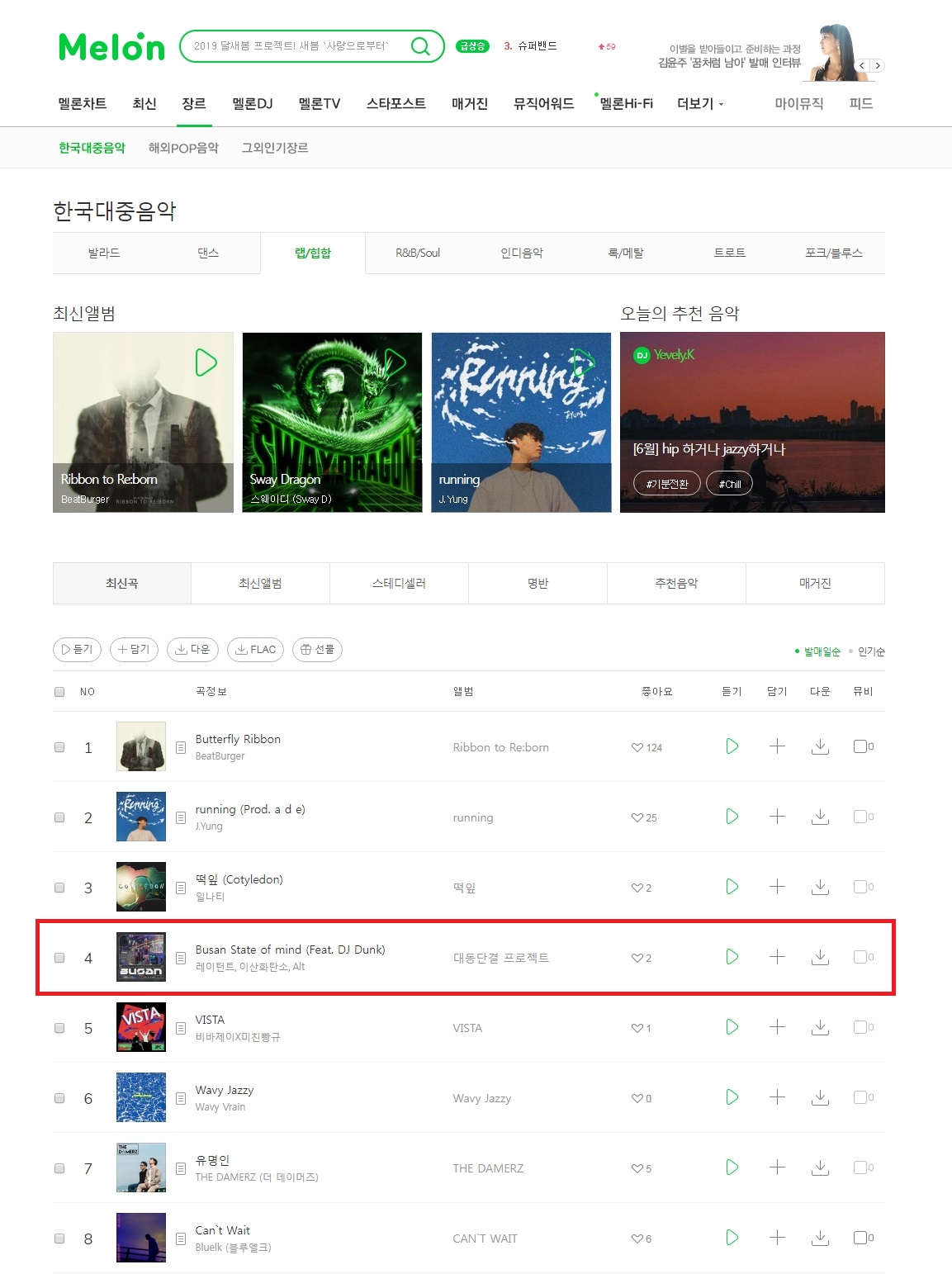
Task: Tick the select-all checkbox beside NO
Action: 59,692
